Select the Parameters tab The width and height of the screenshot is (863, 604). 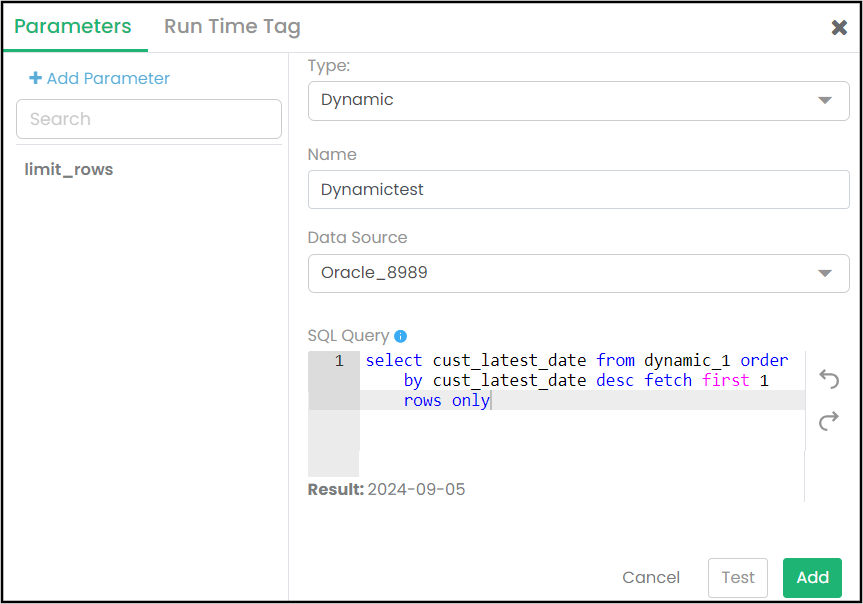[73, 27]
